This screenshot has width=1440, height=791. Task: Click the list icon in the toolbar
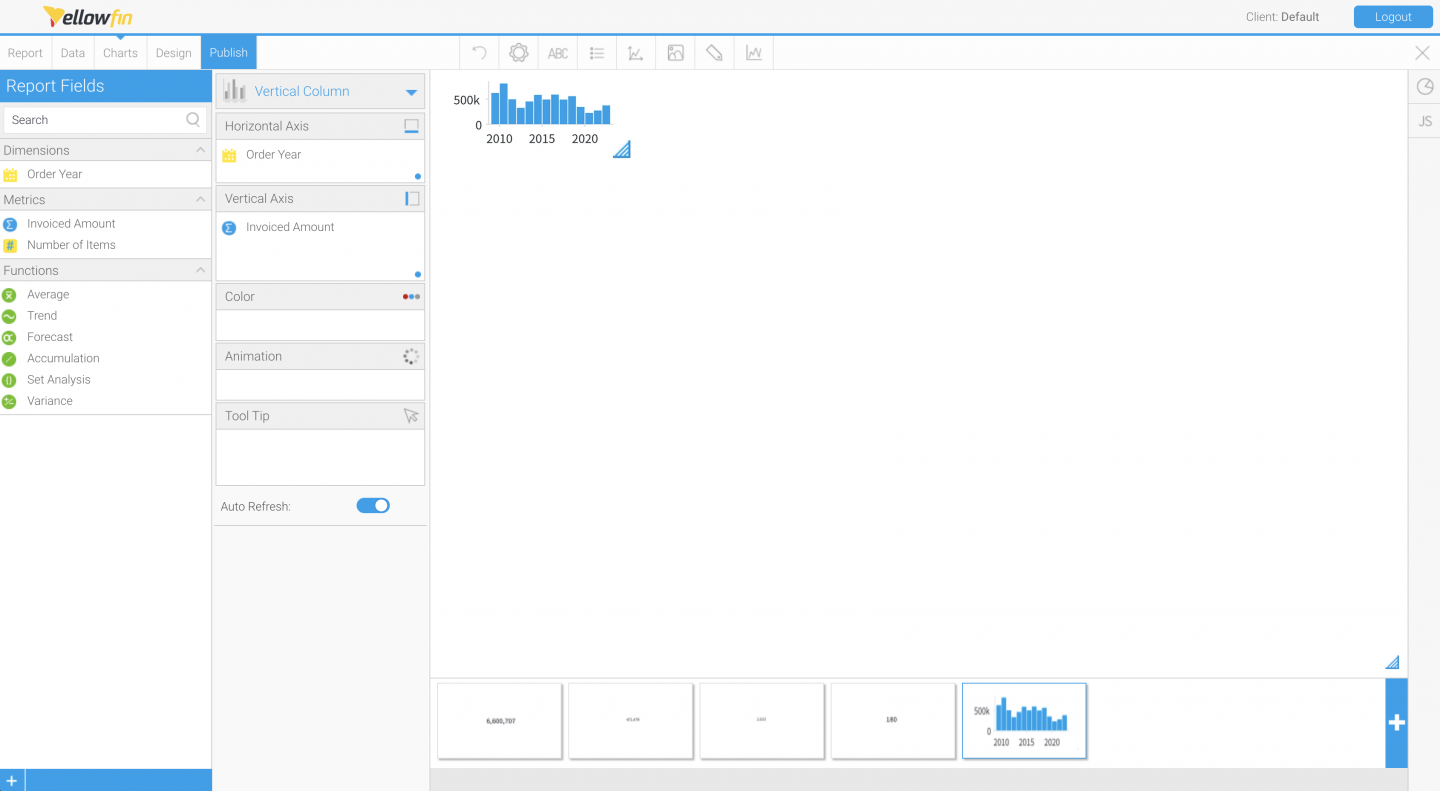596,52
